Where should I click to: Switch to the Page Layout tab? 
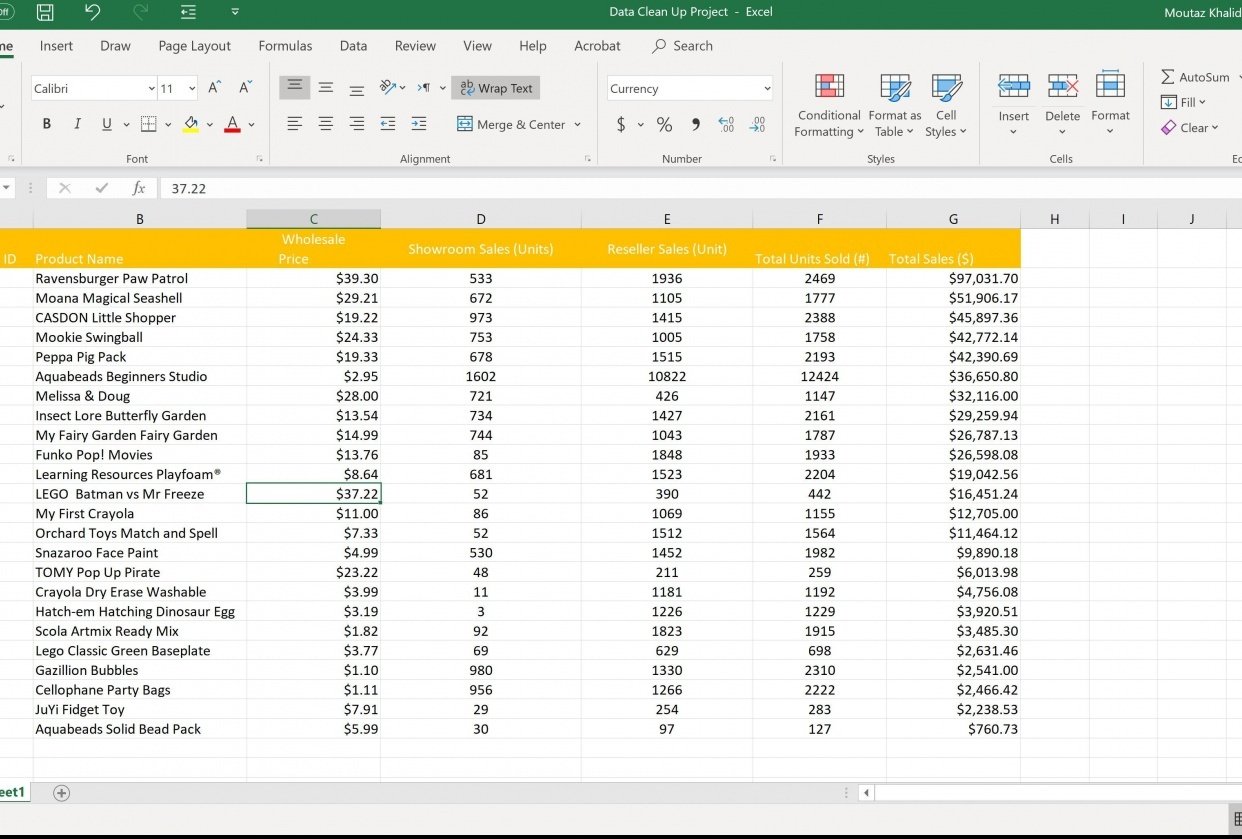[x=194, y=46]
